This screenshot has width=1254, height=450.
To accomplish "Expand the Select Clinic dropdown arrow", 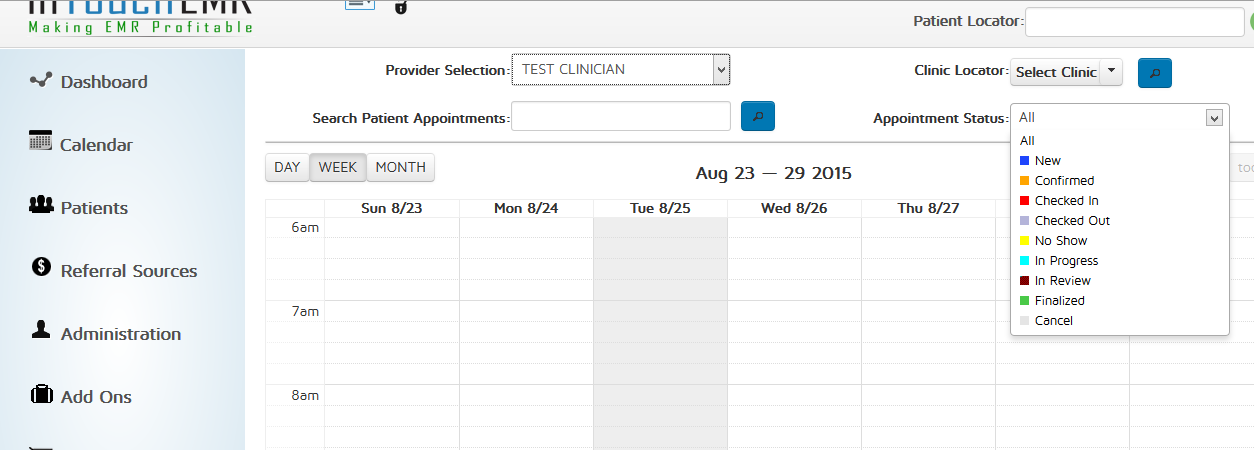I will click(x=1113, y=72).
